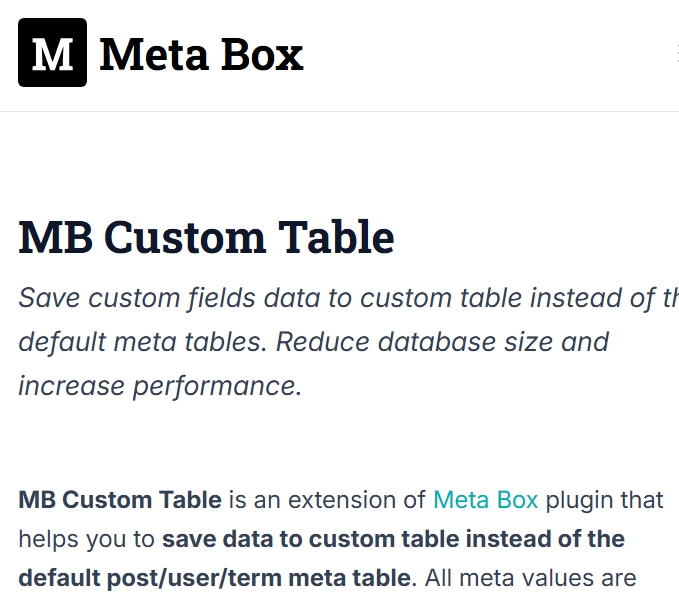679x598 pixels.
Task: Click the word 'Box' in the header logo text
Action: 262,55
